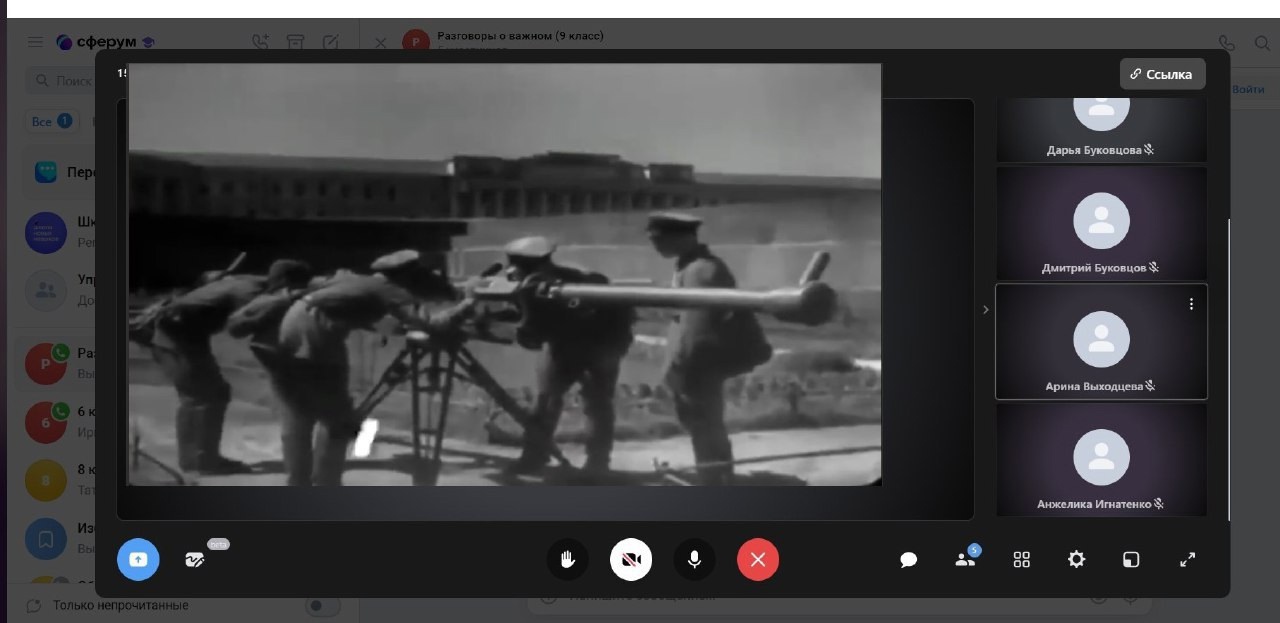Copy the call link via Ссылка
This screenshot has height=623, width=1280.
point(1163,74)
